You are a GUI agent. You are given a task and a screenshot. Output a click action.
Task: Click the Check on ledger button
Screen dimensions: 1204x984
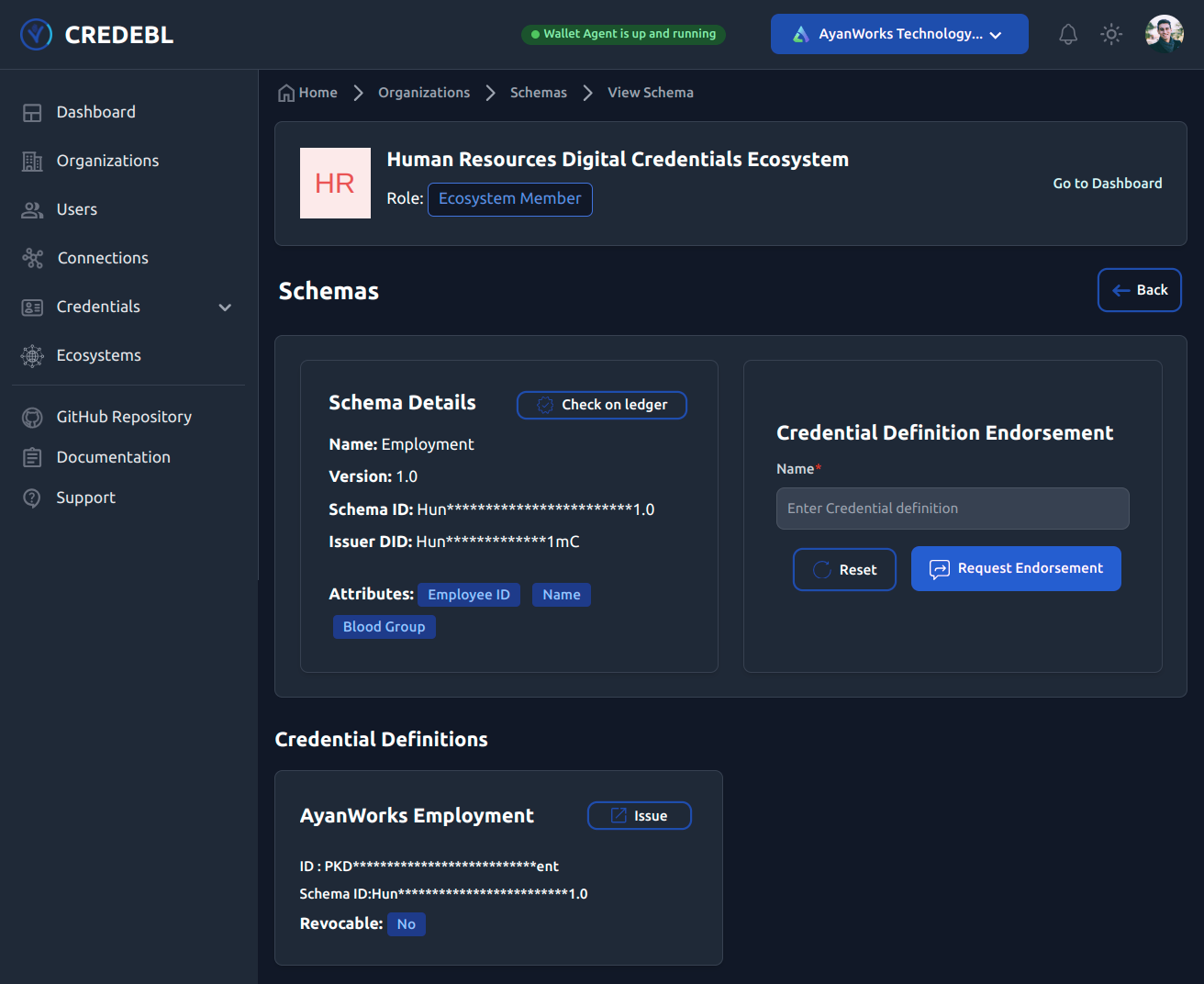[602, 405]
